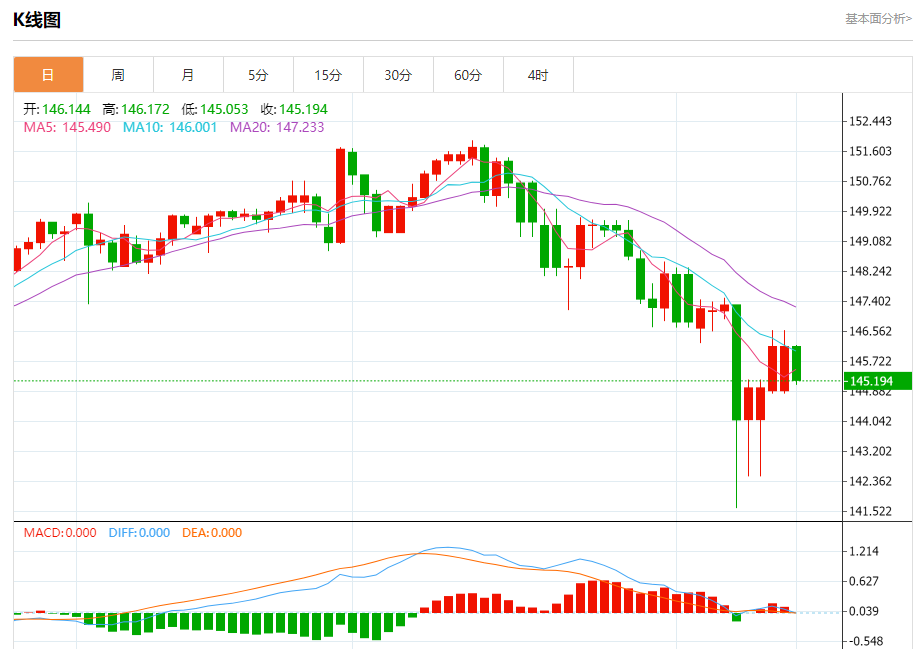Click the 143.202 price axis label
This screenshot has height=649, width=921.
click(870, 451)
